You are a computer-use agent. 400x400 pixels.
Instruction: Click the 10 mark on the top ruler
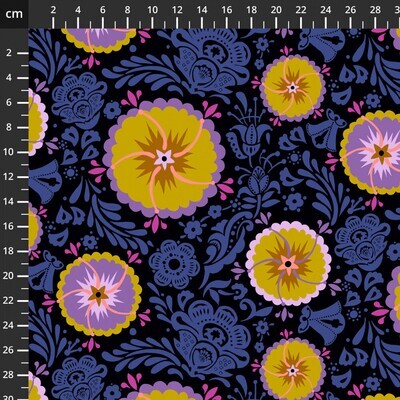(x=152, y=10)
